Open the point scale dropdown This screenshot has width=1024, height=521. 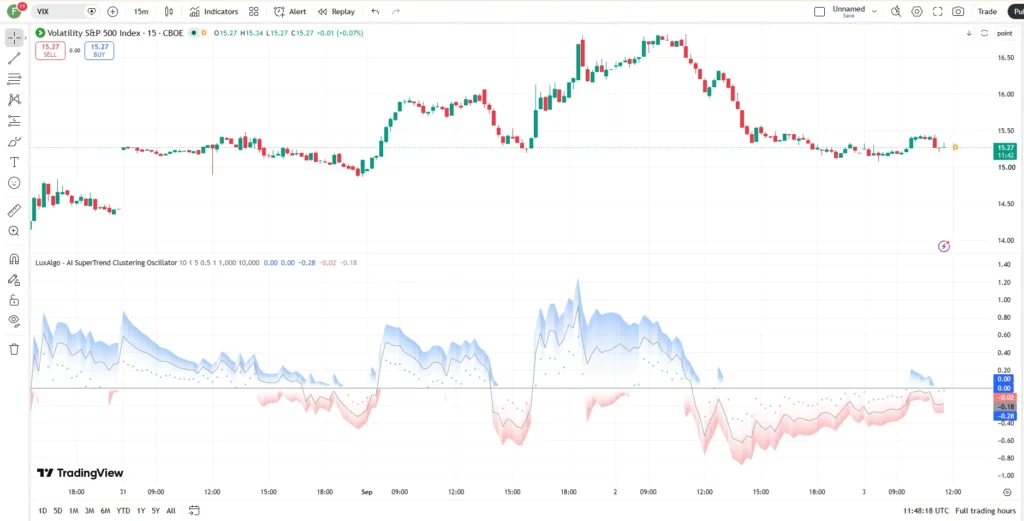point(1004,33)
